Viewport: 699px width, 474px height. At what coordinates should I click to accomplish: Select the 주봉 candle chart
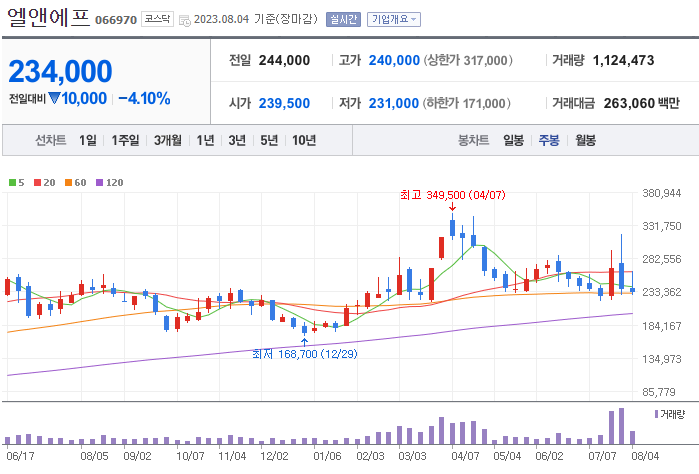(549, 140)
